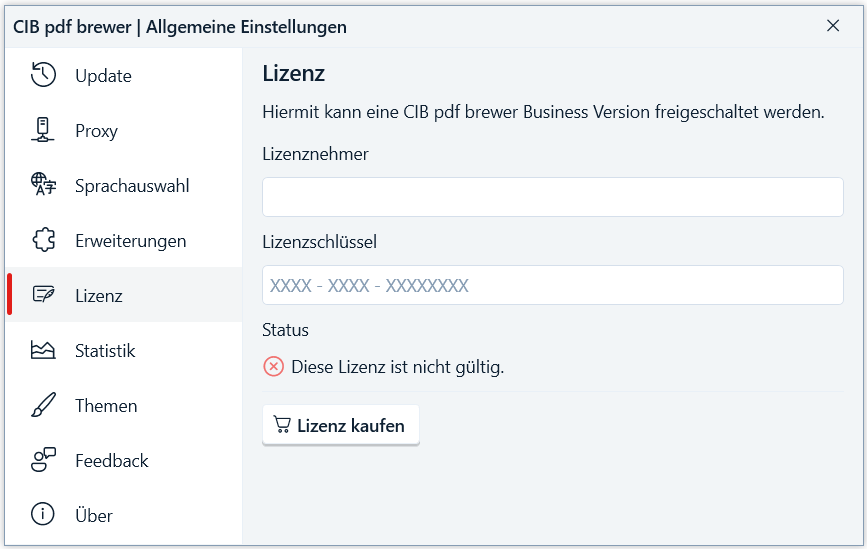Click the Sprachauswahl globe translate icon
Image resolution: width=867 pixels, height=549 pixels.
pyautogui.click(x=43, y=184)
